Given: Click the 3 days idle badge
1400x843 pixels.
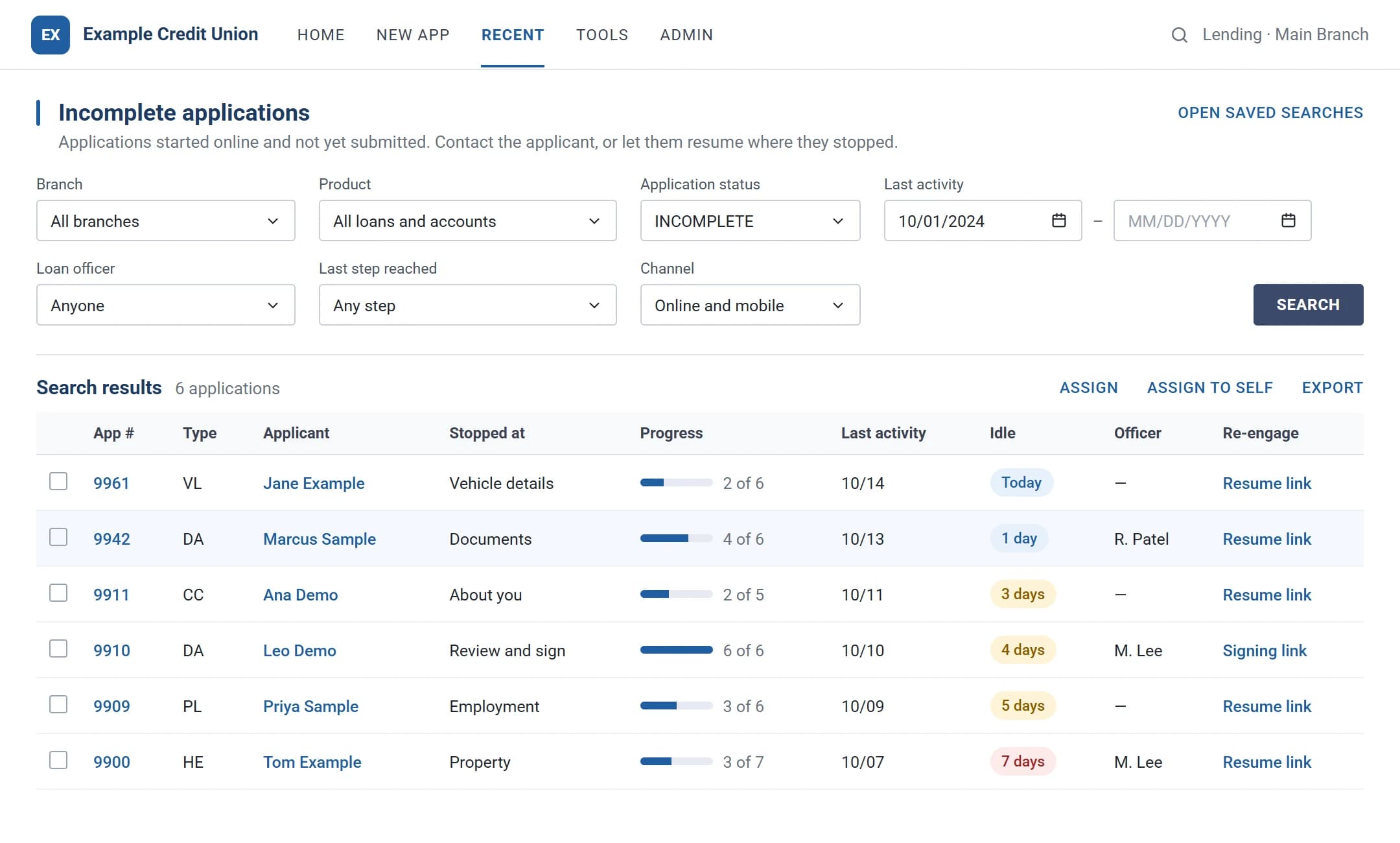Looking at the screenshot, I should point(1023,594).
